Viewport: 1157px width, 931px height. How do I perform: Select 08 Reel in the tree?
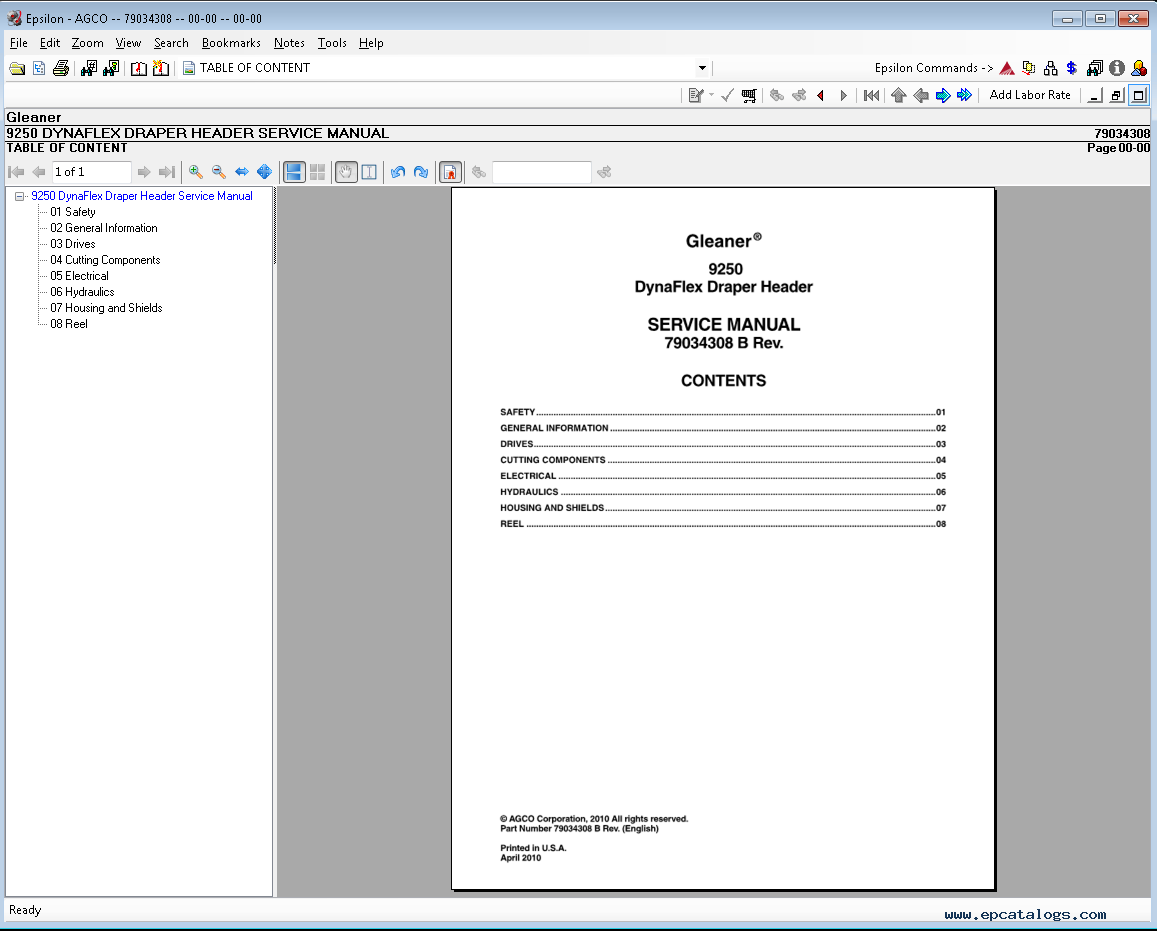[x=69, y=324]
